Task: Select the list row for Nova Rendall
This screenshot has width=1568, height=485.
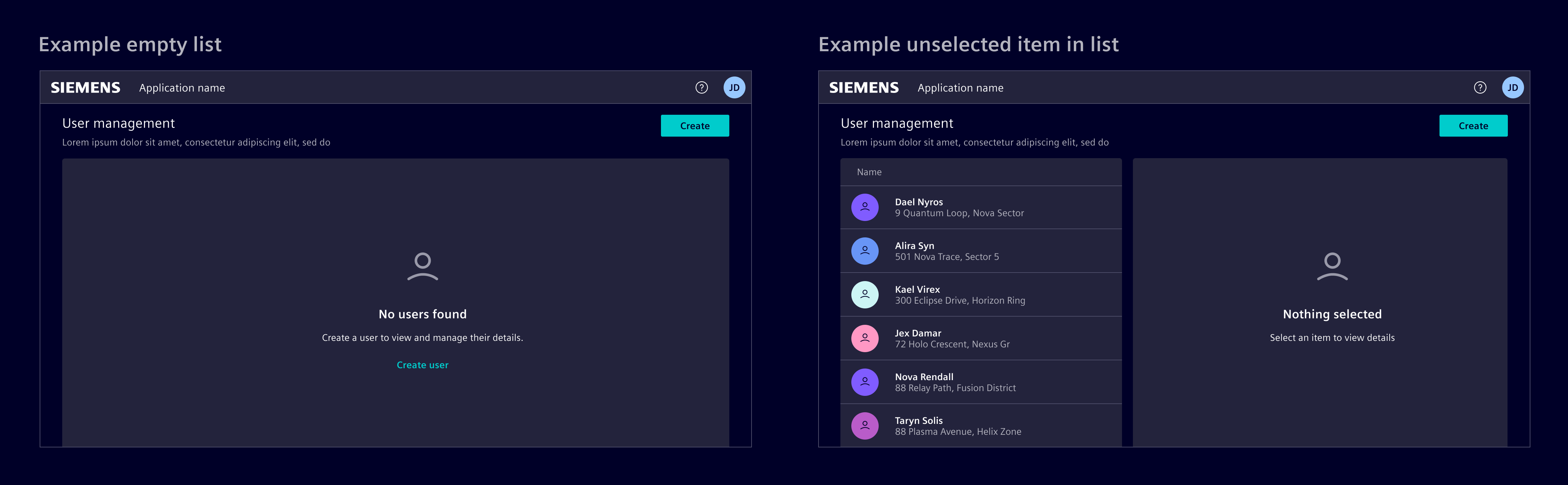Action: pyautogui.click(x=980, y=382)
